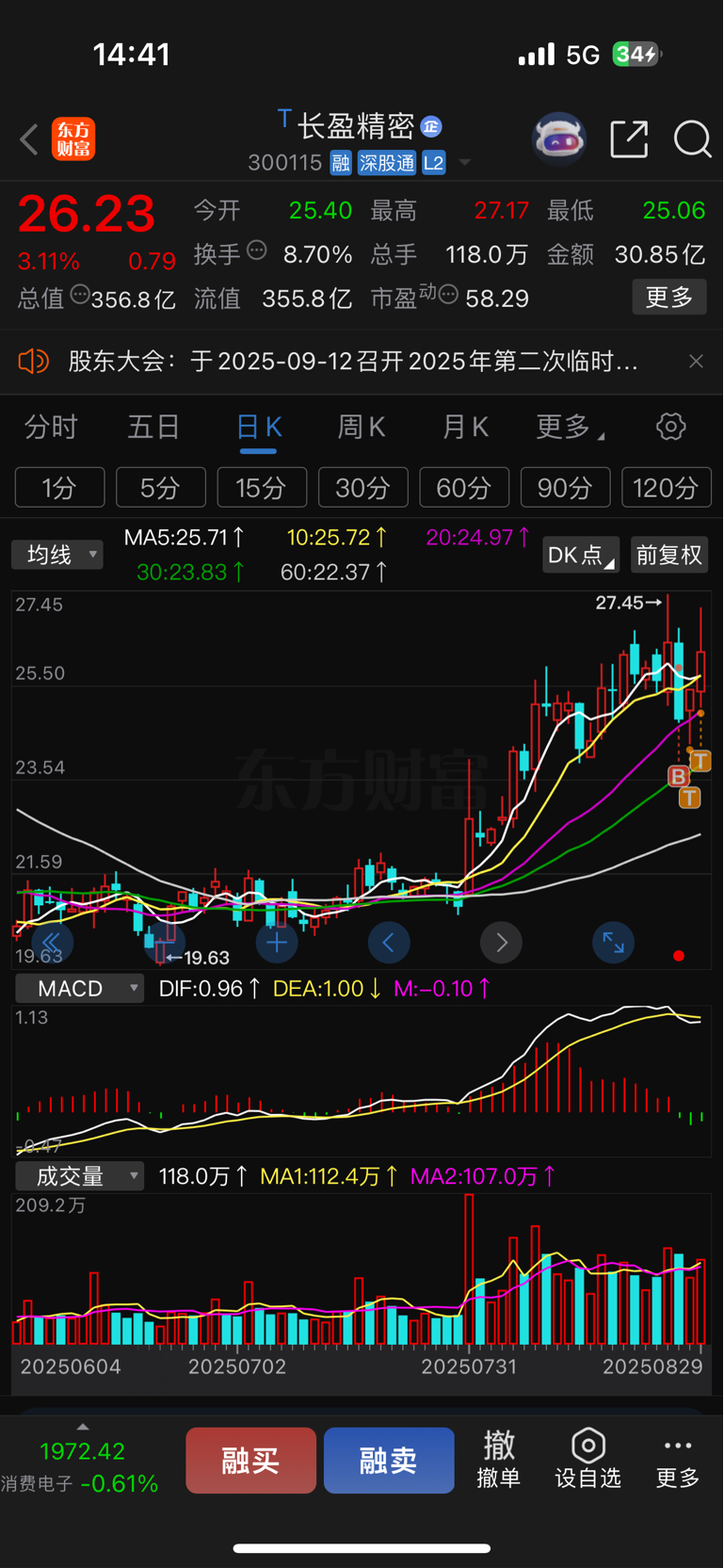Open the 成交量 indicator dropdown
Screen dimensions: 724x1568
[80, 1176]
